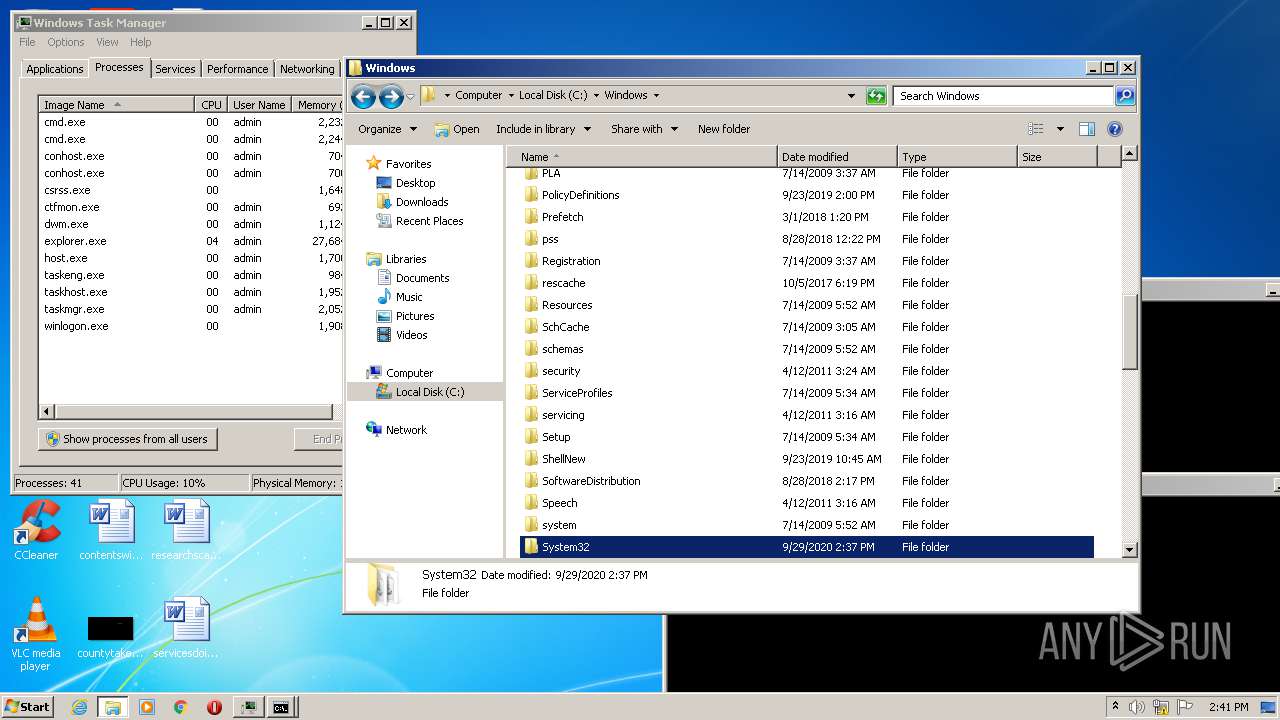Click the New folder button
Screen dimensions: 1280x720
tap(724, 129)
